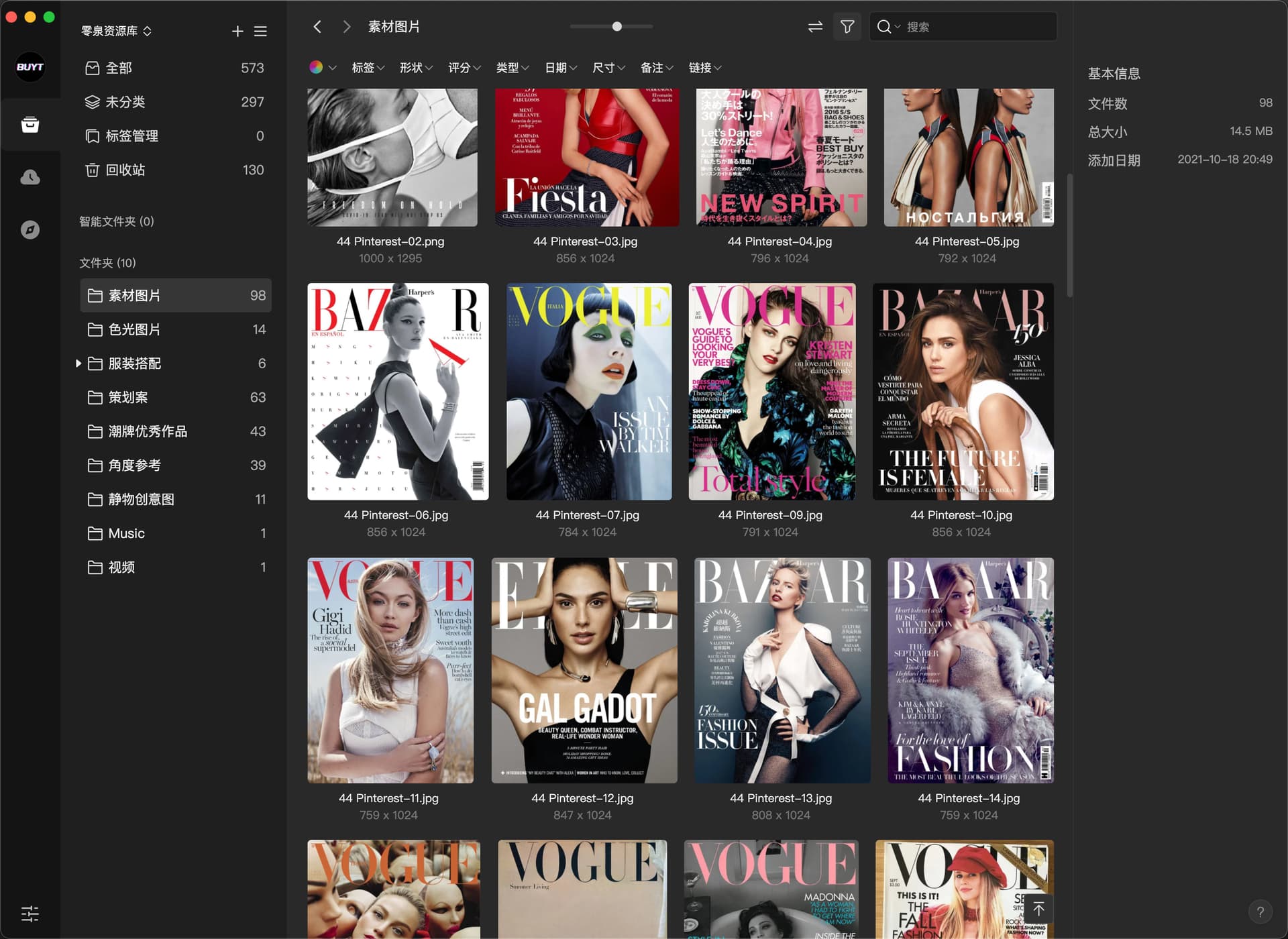Click the sort order swap icon
The image size is (1288, 939).
click(815, 27)
